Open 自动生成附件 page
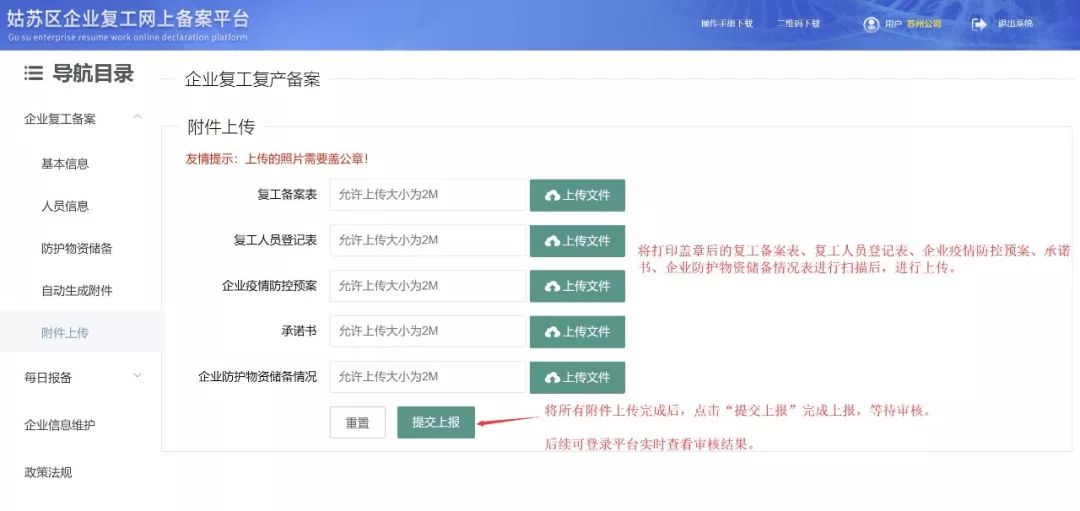Image resolution: width=1080 pixels, height=511 pixels. (76, 291)
